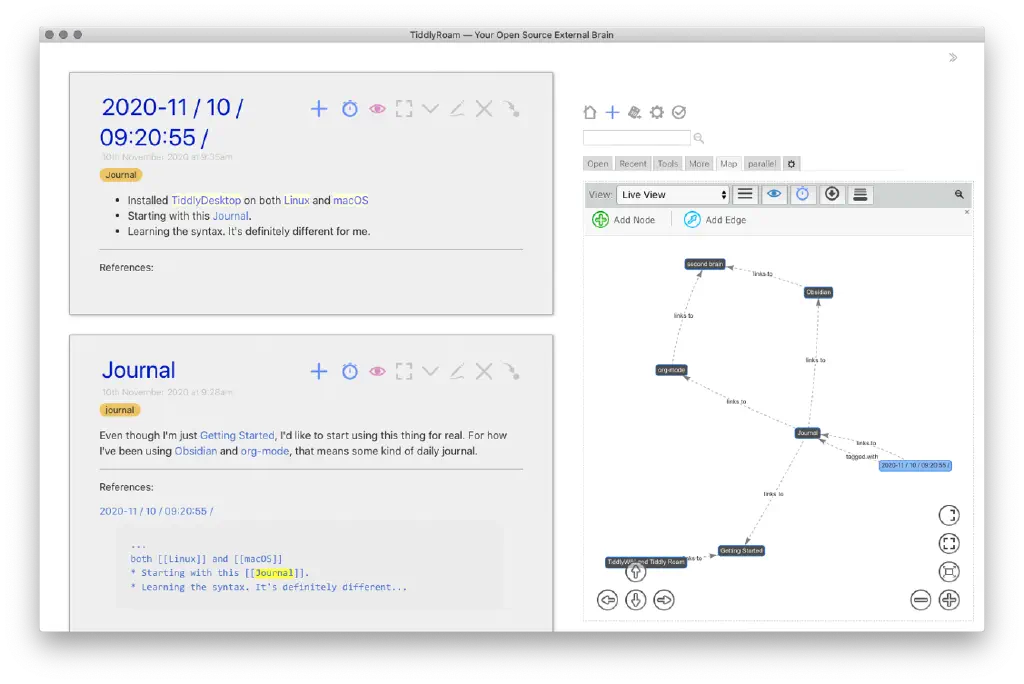
Task: Select the second brain node in map
Action: [x=705, y=264]
